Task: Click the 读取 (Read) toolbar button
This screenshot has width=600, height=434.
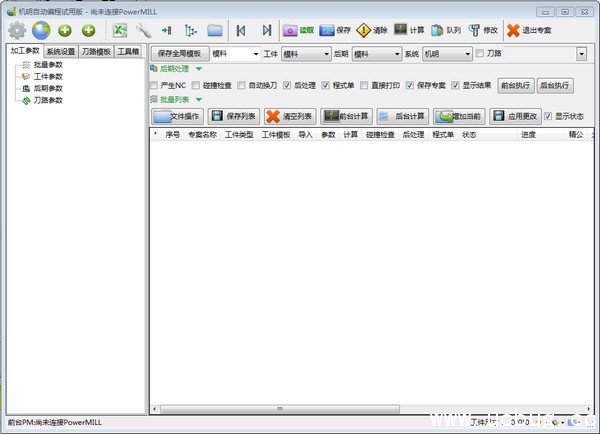Action: [x=298, y=31]
